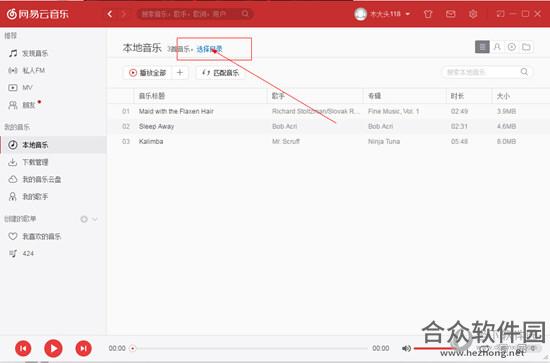
Task: Click the video icon beside MV
Action: pos(13,88)
